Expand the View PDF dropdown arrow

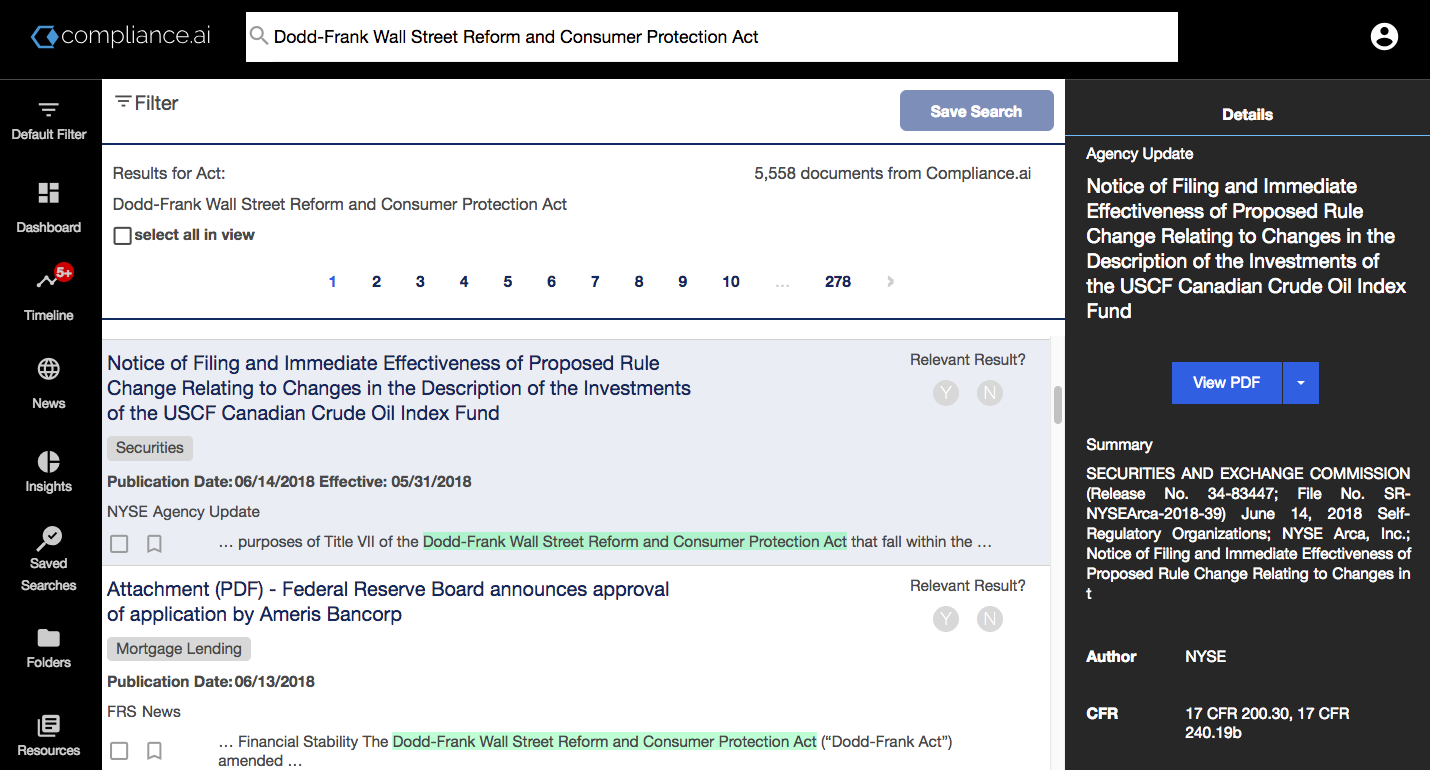(x=1300, y=383)
